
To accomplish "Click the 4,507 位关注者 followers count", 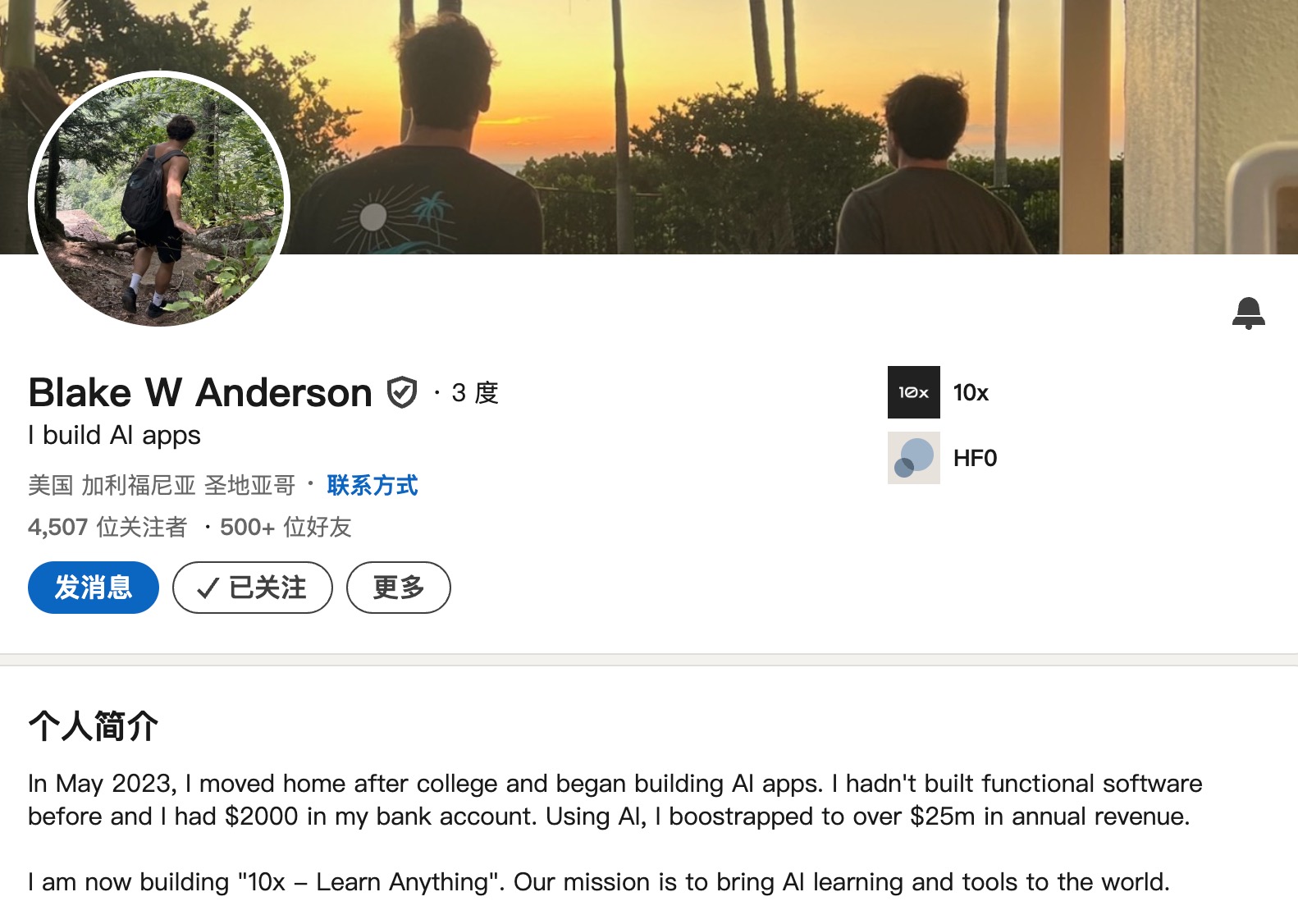I will click(107, 527).
